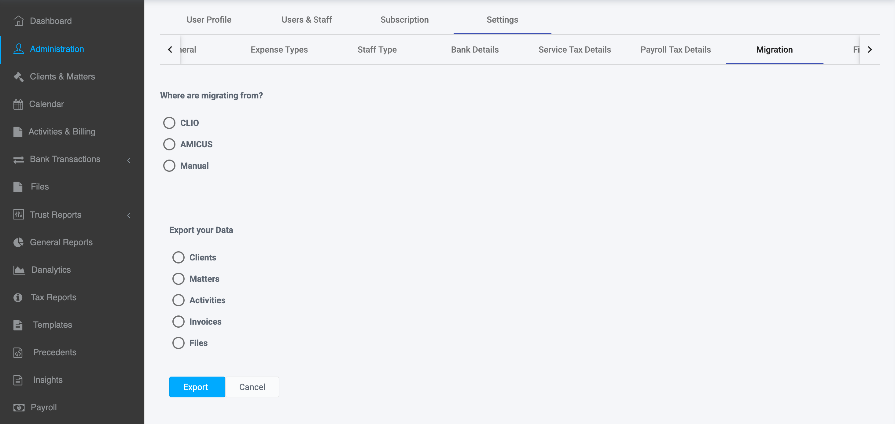This screenshot has width=895, height=424.
Task: Select Files for data export
Action: pos(178,343)
